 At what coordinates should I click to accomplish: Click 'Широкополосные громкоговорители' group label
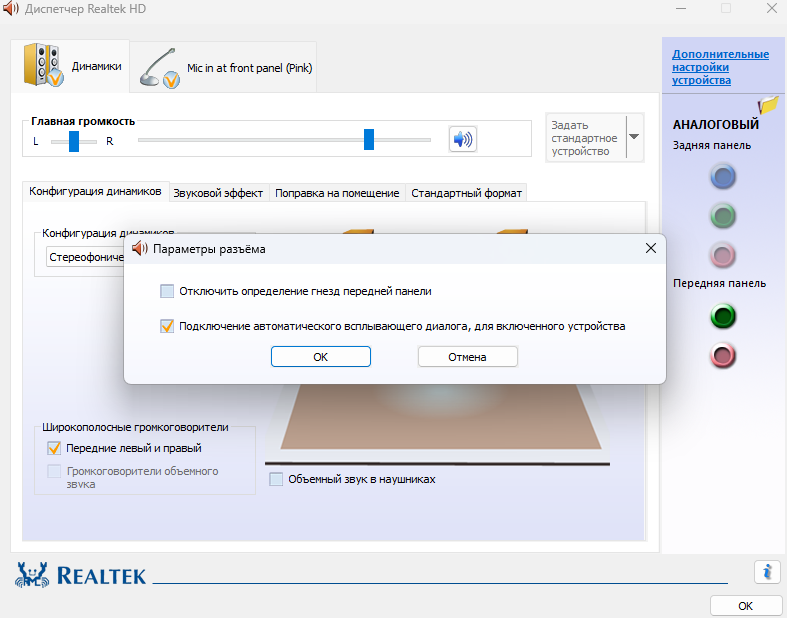tap(135, 427)
